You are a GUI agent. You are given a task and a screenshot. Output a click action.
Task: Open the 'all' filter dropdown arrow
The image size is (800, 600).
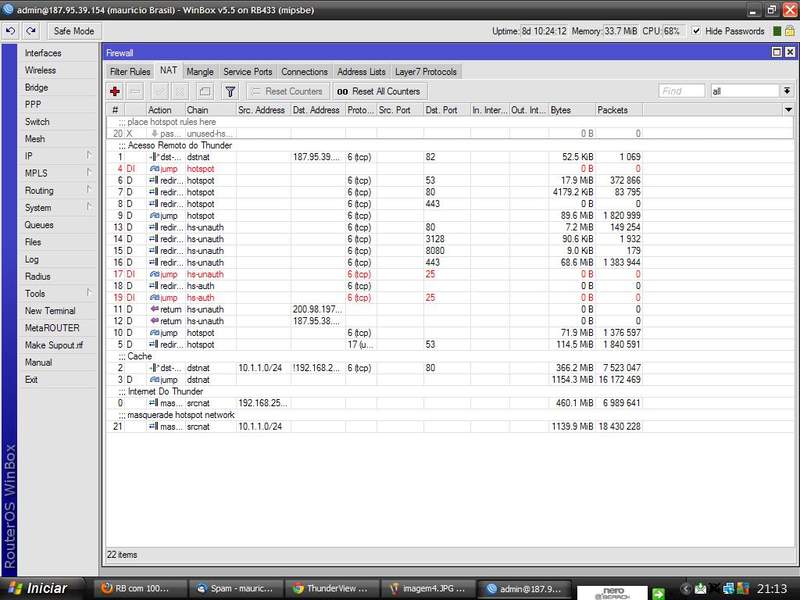coord(787,91)
